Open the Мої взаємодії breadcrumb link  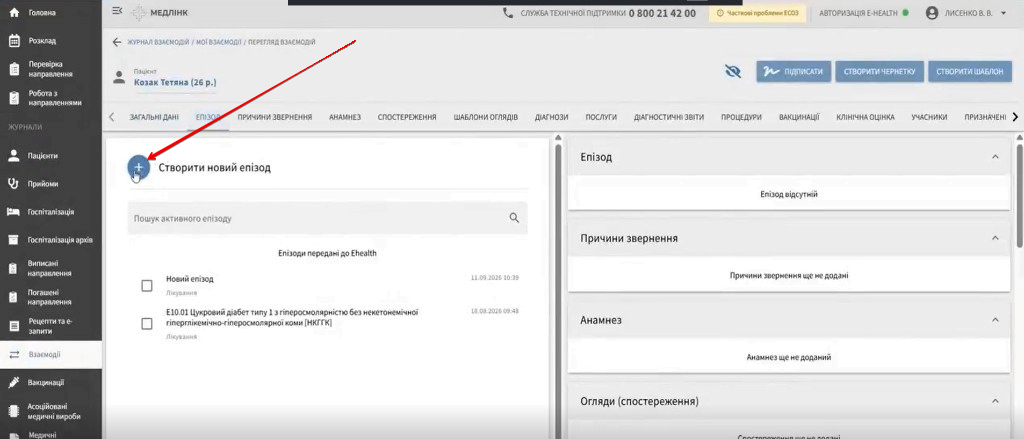pyautogui.click(x=218, y=42)
